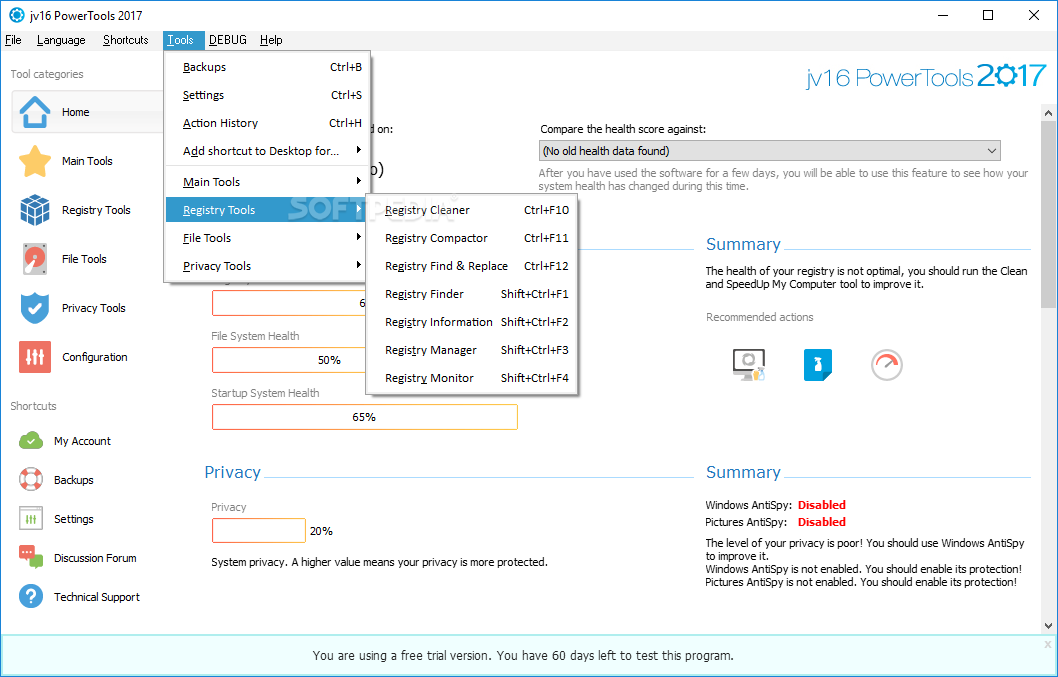Click the vertical scrollbar down arrow

[x=1048, y=626]
